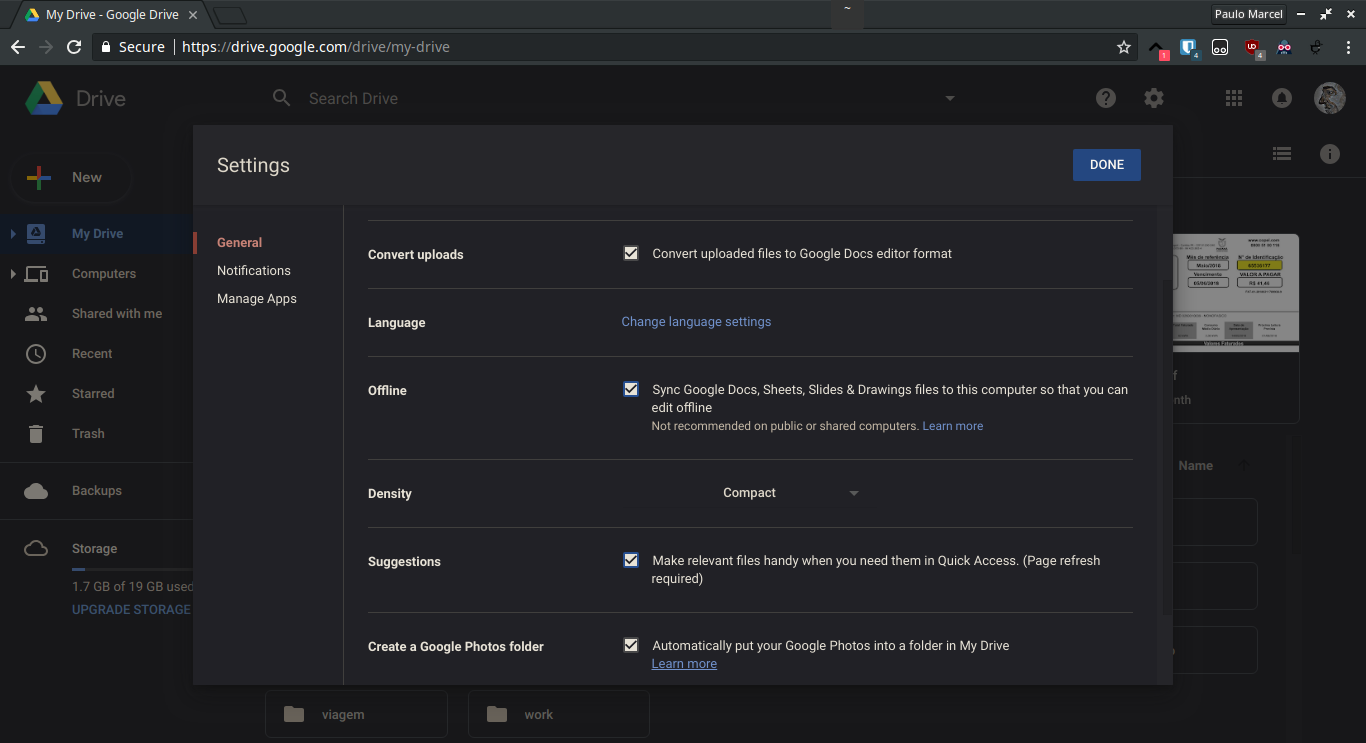Image resolution: width=1366 pixels, height=743 pixels.
Task: Expand the Computers tree arrow
Action: click(x=13, y=273)
